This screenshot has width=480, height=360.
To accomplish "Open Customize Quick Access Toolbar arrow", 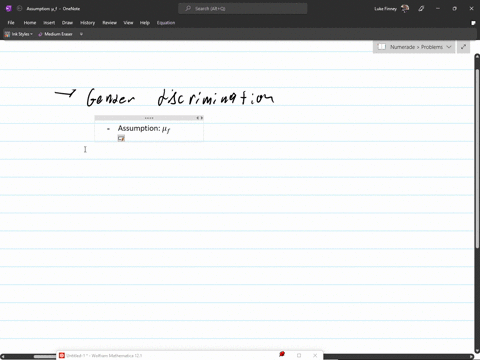I will point(81,34).
